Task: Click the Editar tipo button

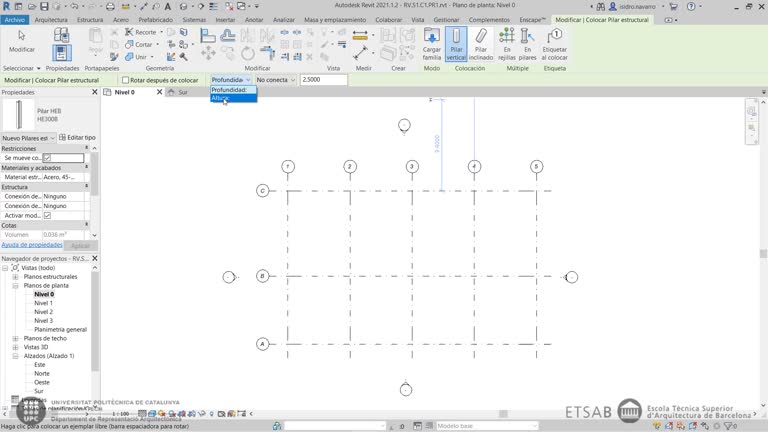Action: 77,138
